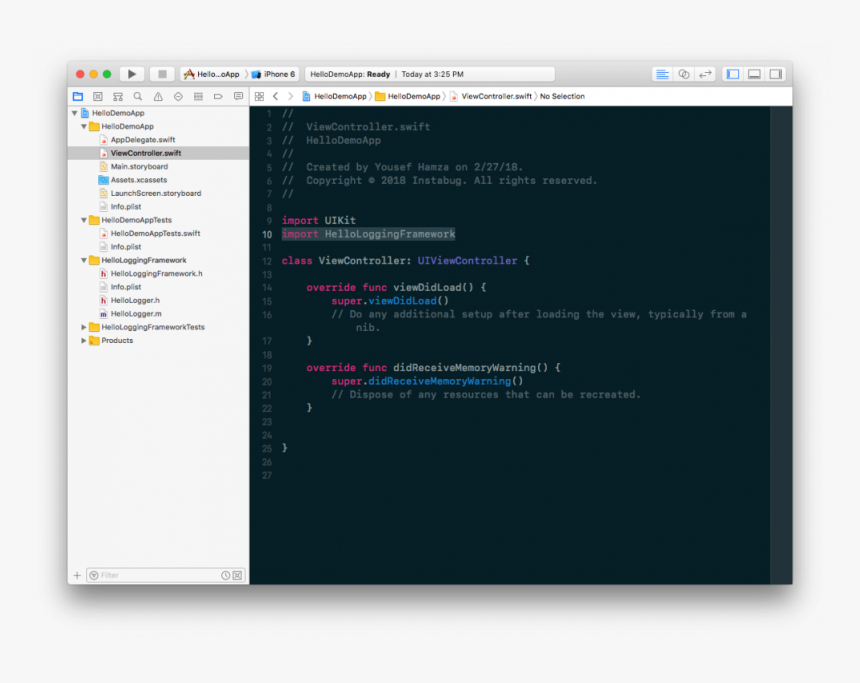Expand the Products group

point(84,341)
